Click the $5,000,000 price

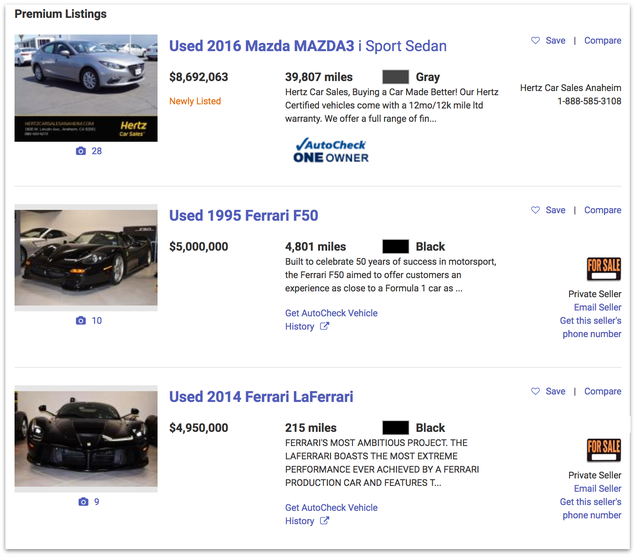(199, 247)
